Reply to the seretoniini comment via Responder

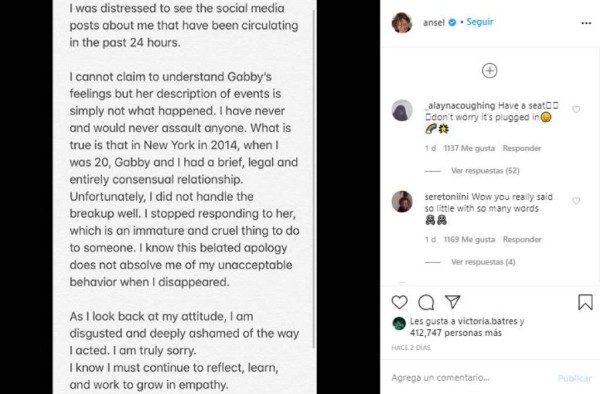click(522, 239)
